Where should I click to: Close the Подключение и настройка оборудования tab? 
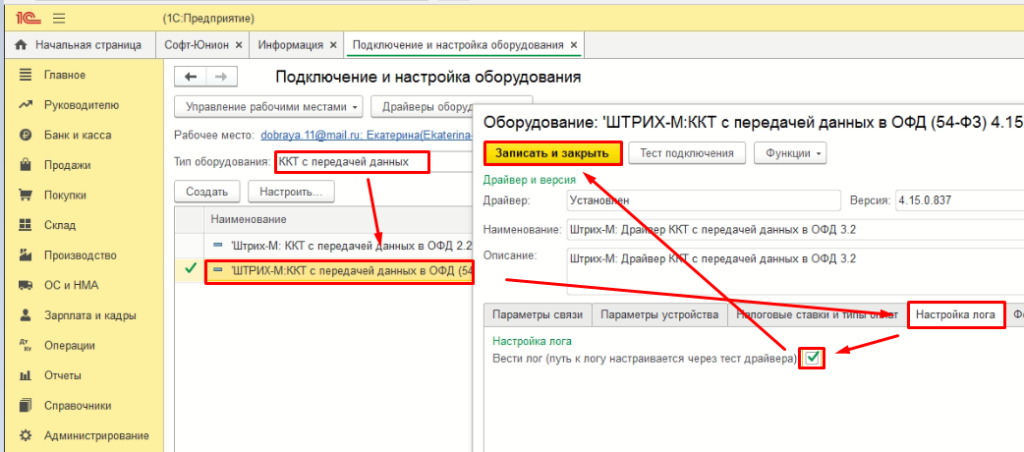click(573, 45)
